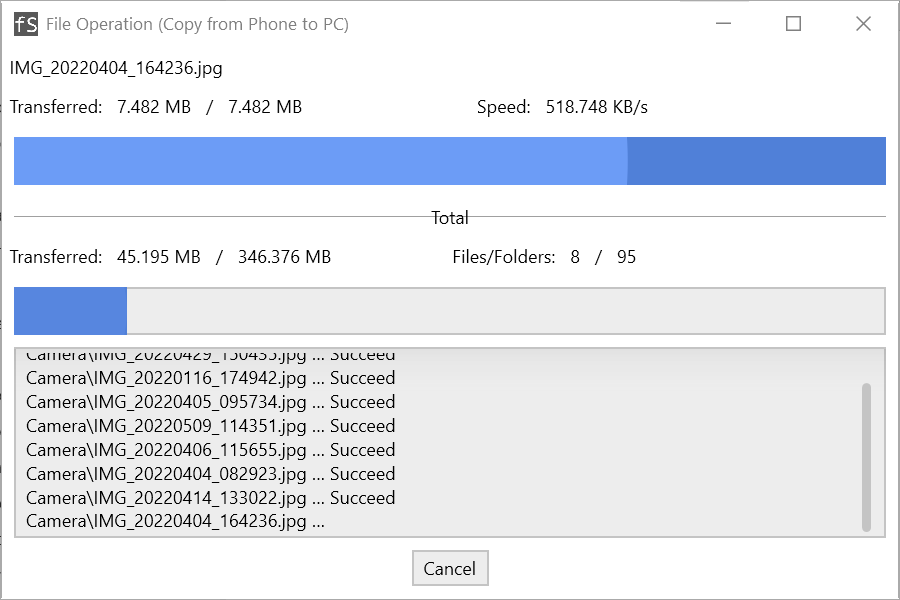This screenshot has height=600, width=900.
Task: Select log entry IMG_20220414_133022.jpg
Action: coord(211,498)
